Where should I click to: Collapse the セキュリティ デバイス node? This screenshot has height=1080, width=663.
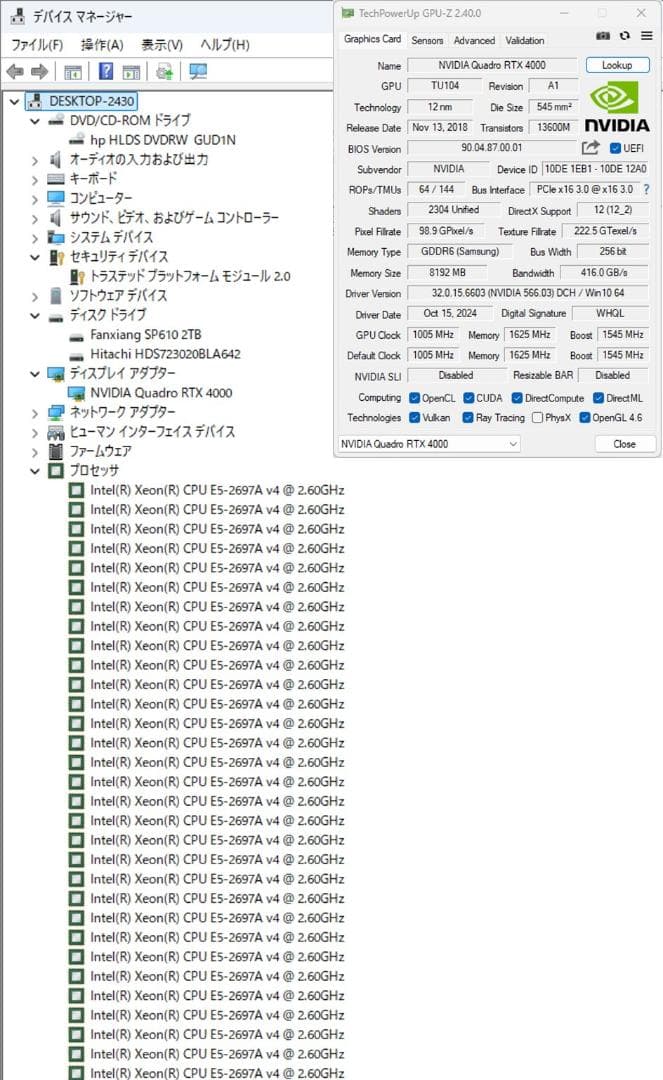pyautogui.click(x=35, y=257)
